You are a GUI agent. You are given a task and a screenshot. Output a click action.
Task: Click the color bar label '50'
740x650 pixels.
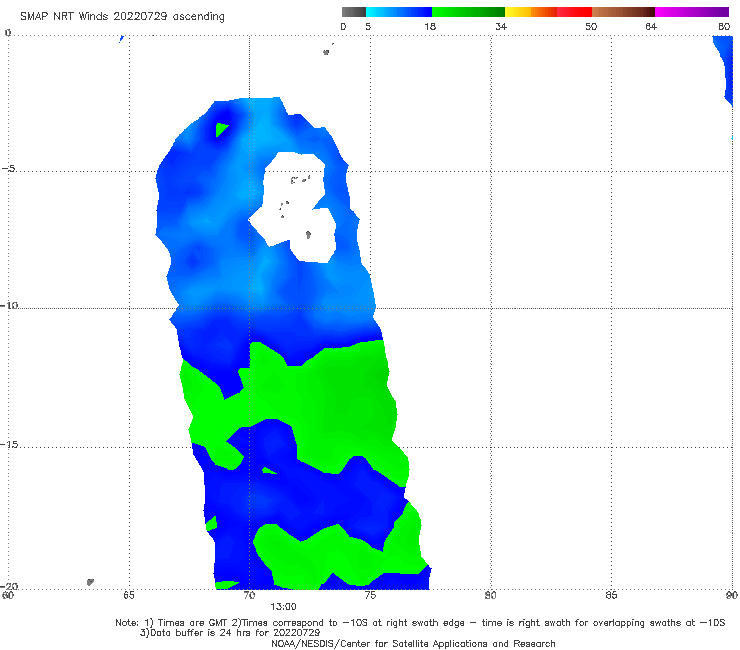(x=591, y=26)
